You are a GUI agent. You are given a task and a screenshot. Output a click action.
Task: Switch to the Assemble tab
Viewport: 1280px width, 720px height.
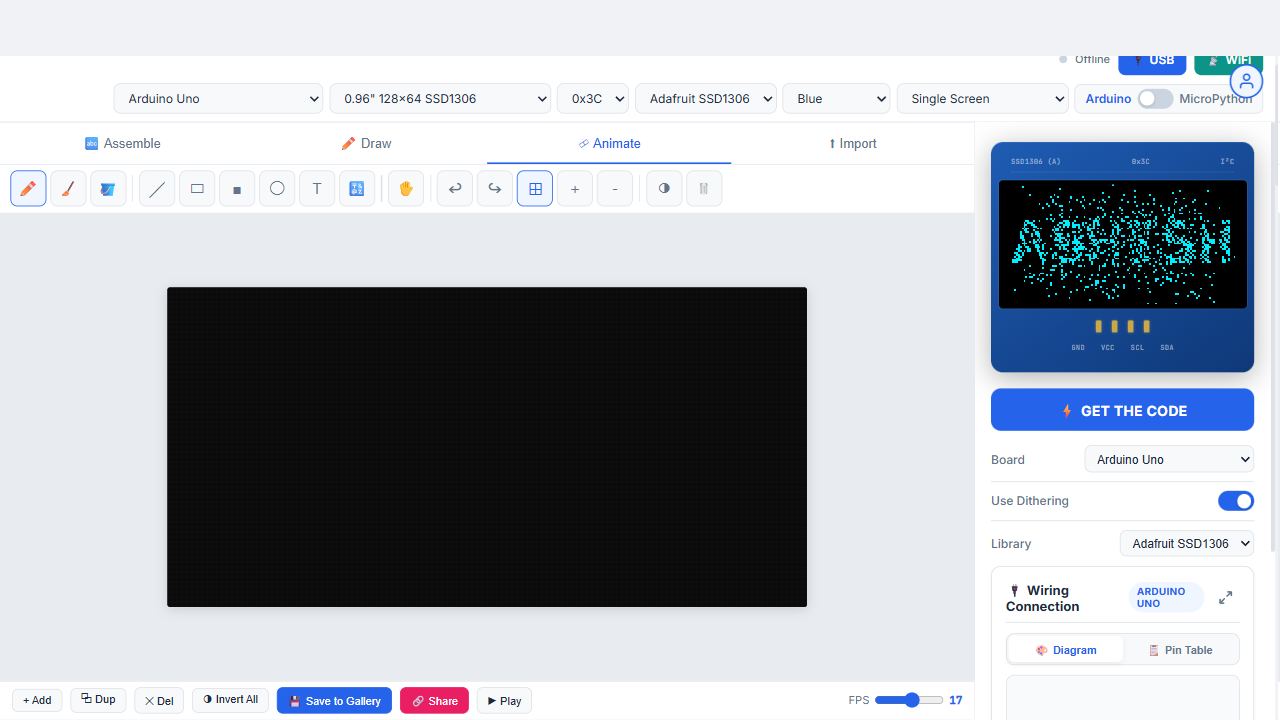(122, 143)
